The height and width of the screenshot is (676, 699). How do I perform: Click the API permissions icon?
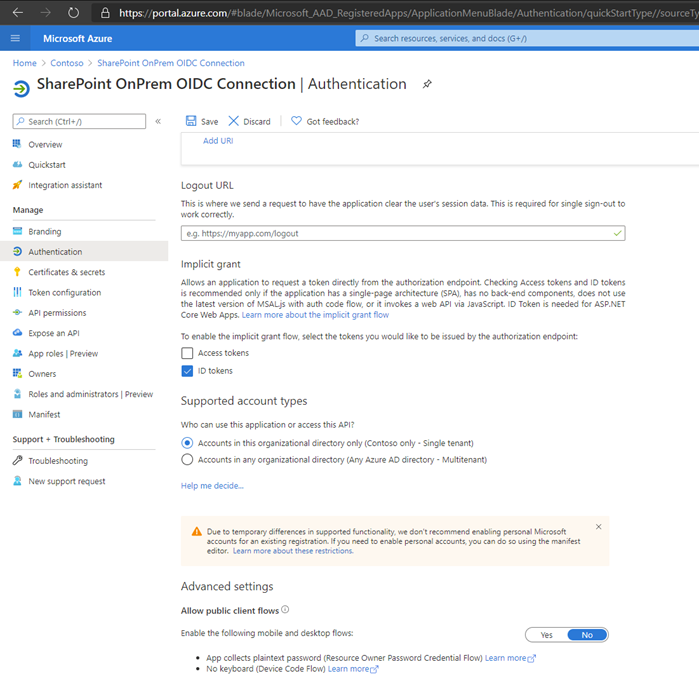tap(17, 313)
